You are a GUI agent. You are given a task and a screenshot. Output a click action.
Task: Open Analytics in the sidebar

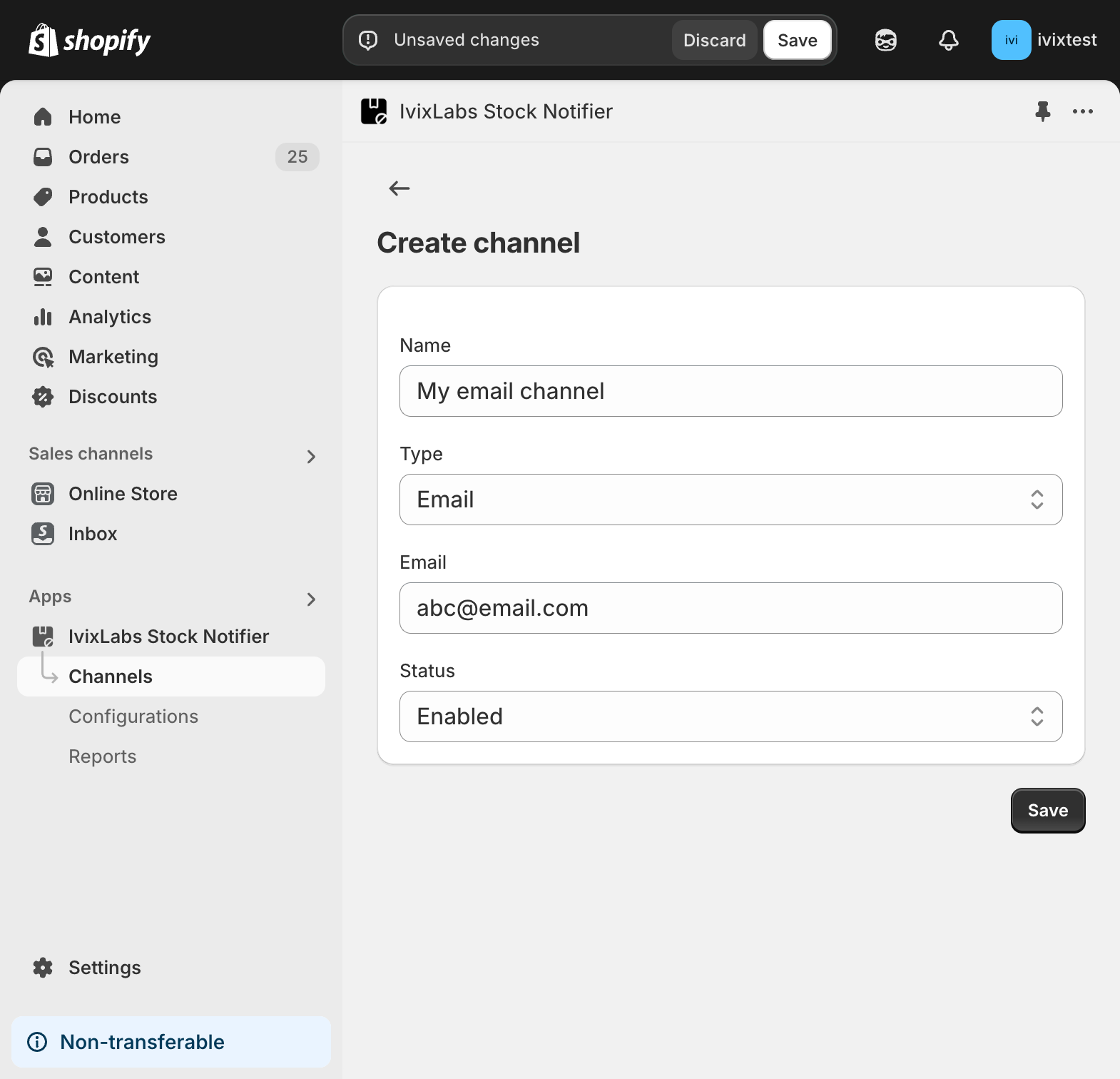coord(171,317)
